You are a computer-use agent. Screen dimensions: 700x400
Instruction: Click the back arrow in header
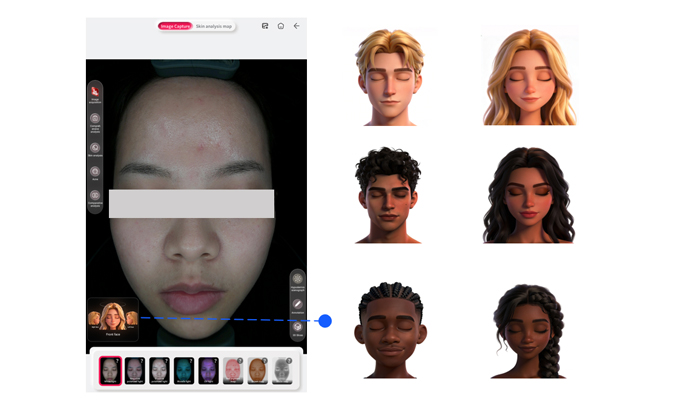296,26
